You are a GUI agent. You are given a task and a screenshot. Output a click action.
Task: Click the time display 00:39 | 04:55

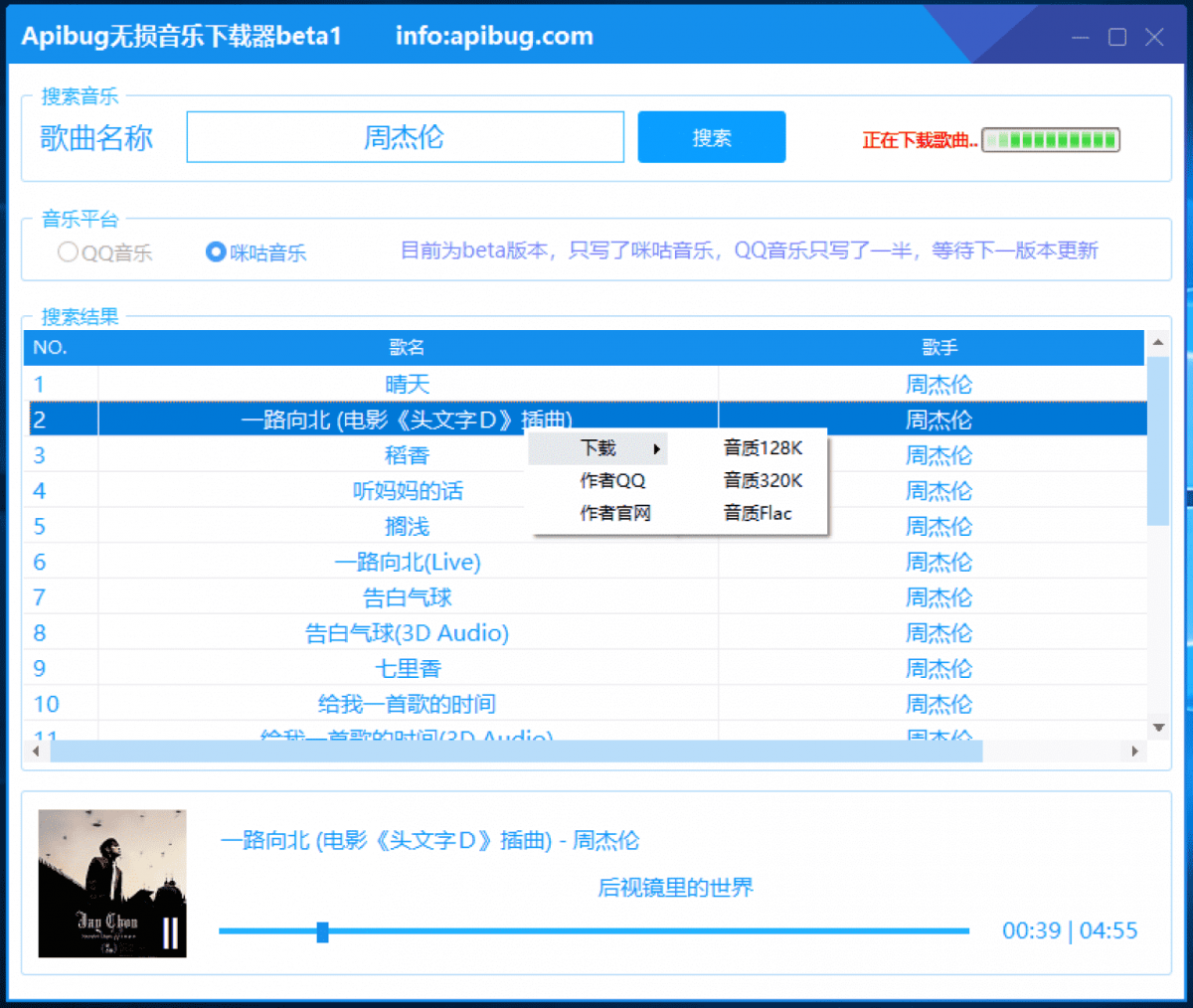tap(1070, 931)
